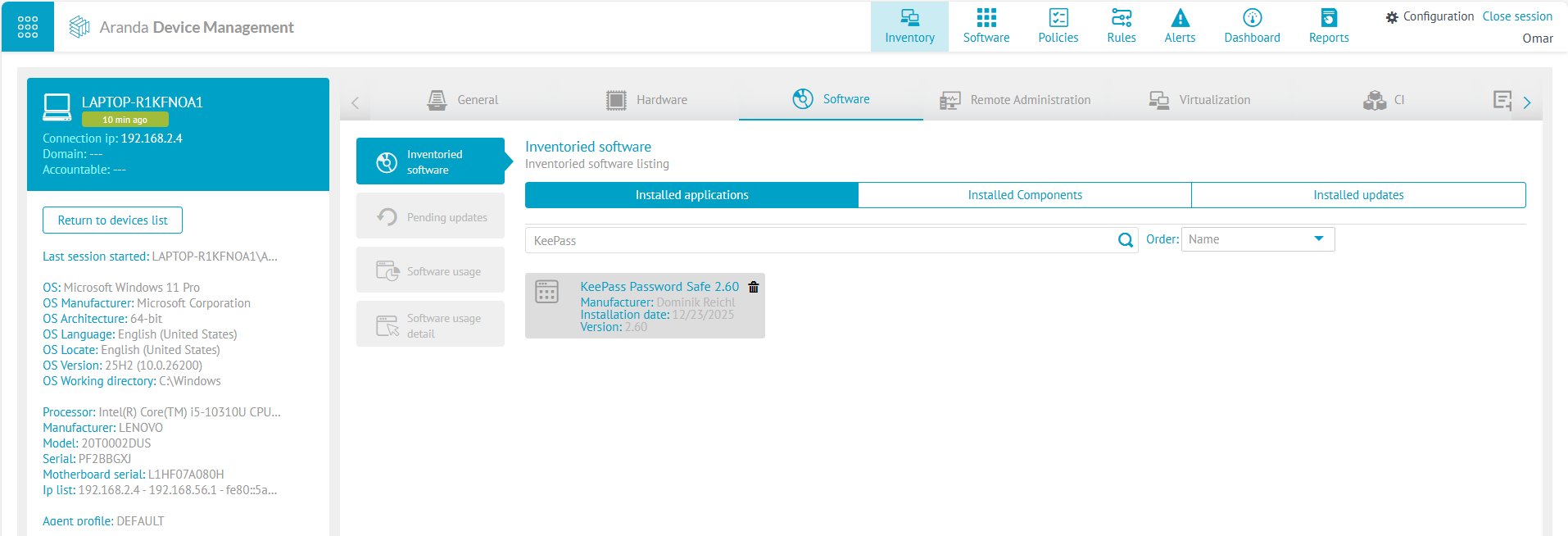Click the Alerts warning triangle icon
Screen dimensions: 1568x536
(x=1180, y=18)
